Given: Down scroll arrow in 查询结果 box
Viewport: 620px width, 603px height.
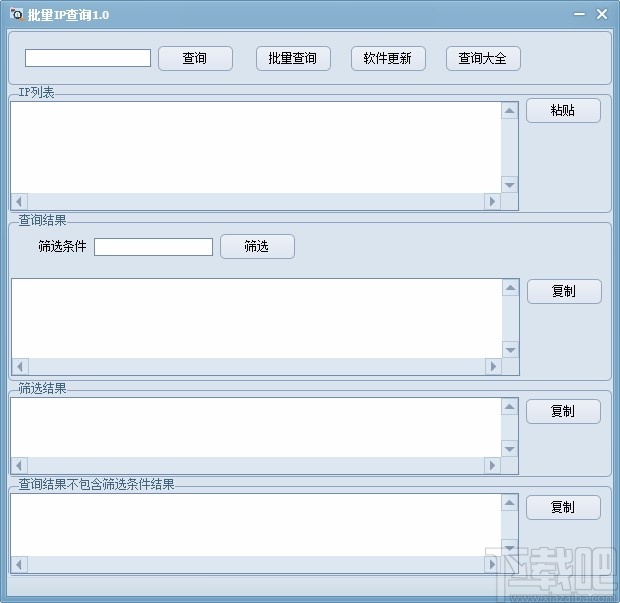Looking at the screenshot, I should coord(510,350).
